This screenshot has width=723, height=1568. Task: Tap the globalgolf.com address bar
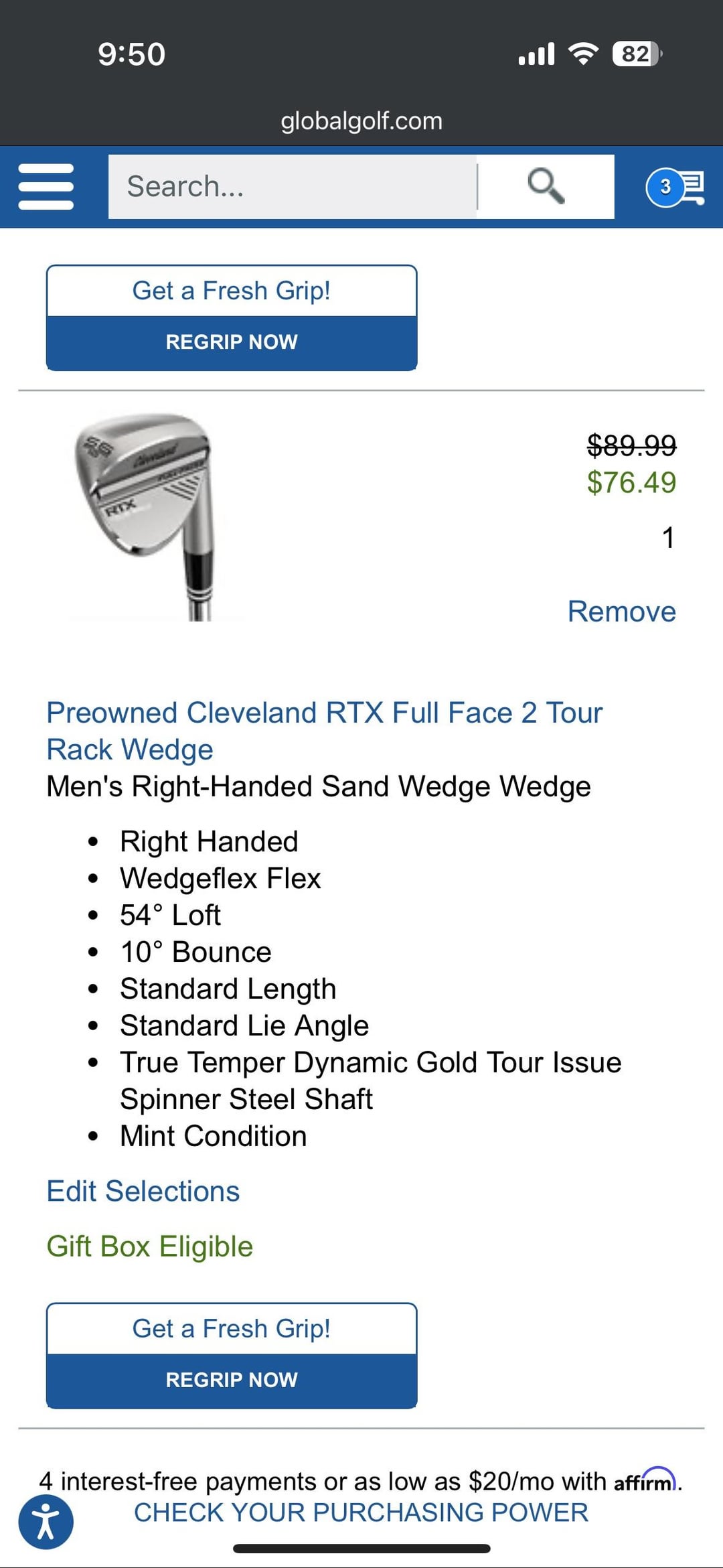(x=361, y=121)
